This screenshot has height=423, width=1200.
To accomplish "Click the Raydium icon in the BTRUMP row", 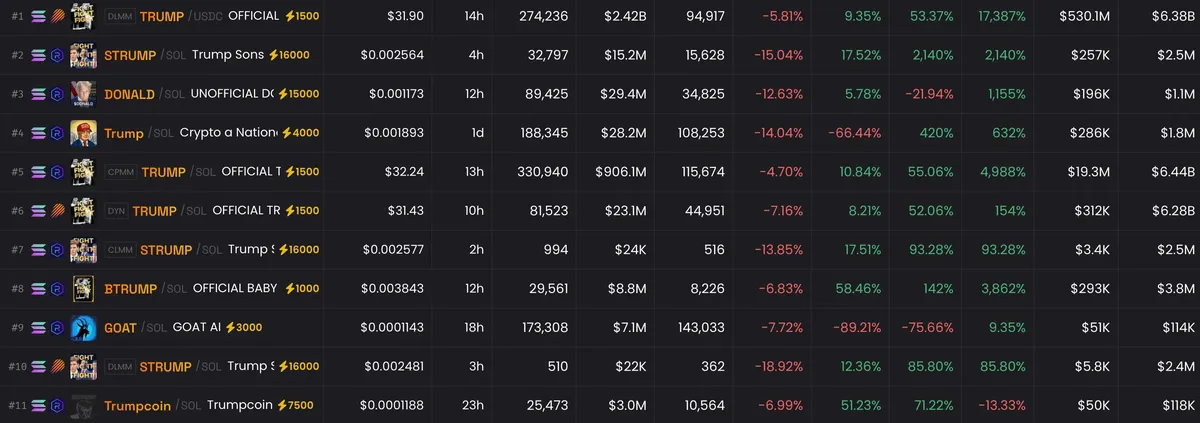I will [x=57, y=289].
